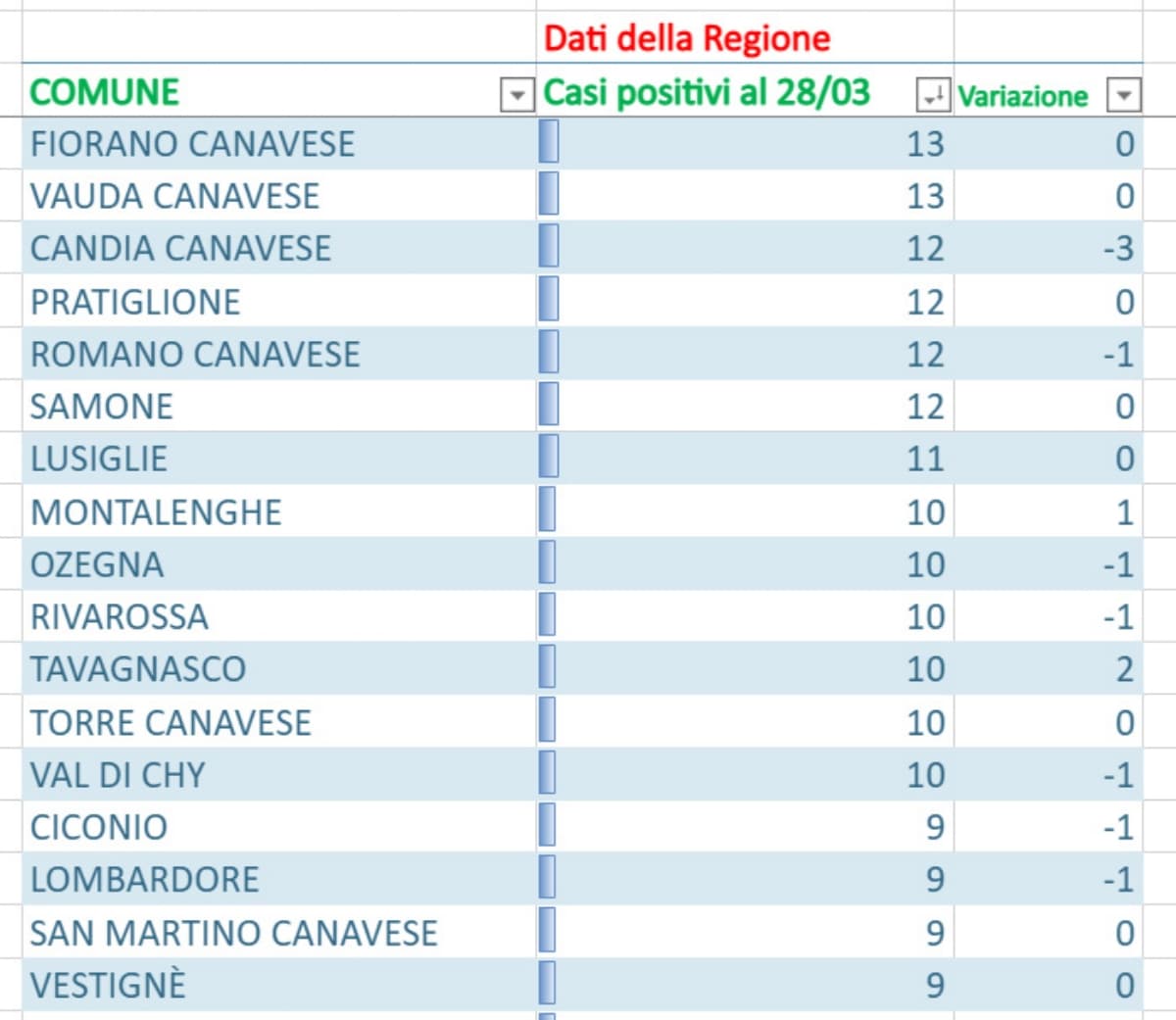
Task: Click the Casi positivi al 28/03 header
Action: pos(707,93)
